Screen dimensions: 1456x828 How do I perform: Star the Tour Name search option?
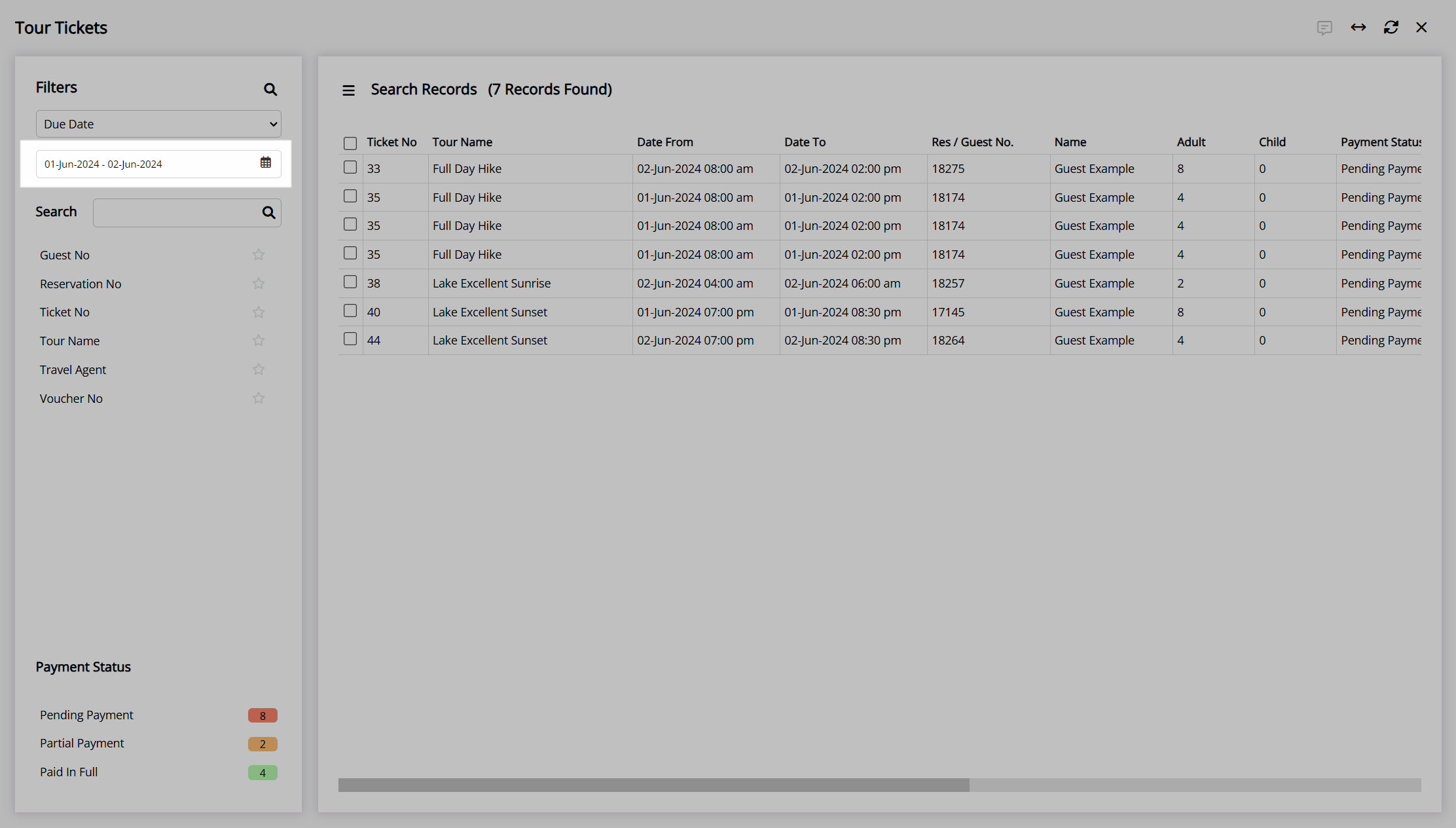(259, 341)
